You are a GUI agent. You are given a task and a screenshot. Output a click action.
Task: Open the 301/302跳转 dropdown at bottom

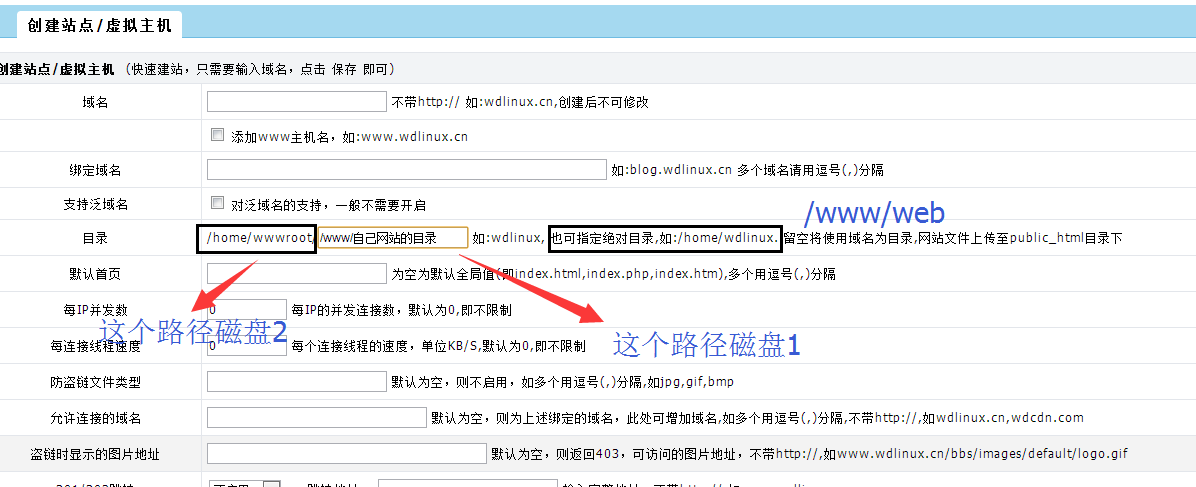245,484
